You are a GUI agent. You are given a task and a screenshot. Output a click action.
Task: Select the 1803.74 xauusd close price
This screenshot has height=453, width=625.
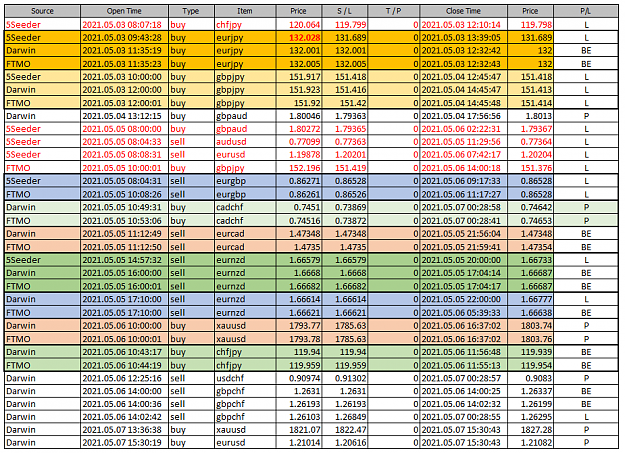point(530,326)
